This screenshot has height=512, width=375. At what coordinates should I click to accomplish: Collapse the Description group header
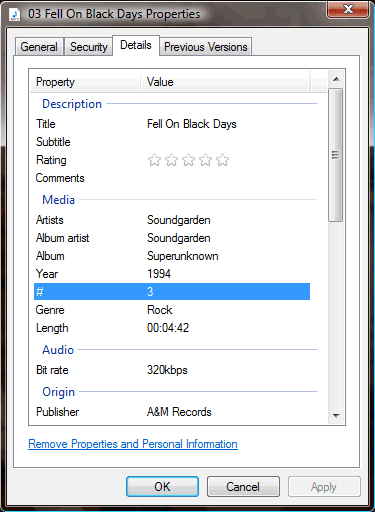pos(72,104)
